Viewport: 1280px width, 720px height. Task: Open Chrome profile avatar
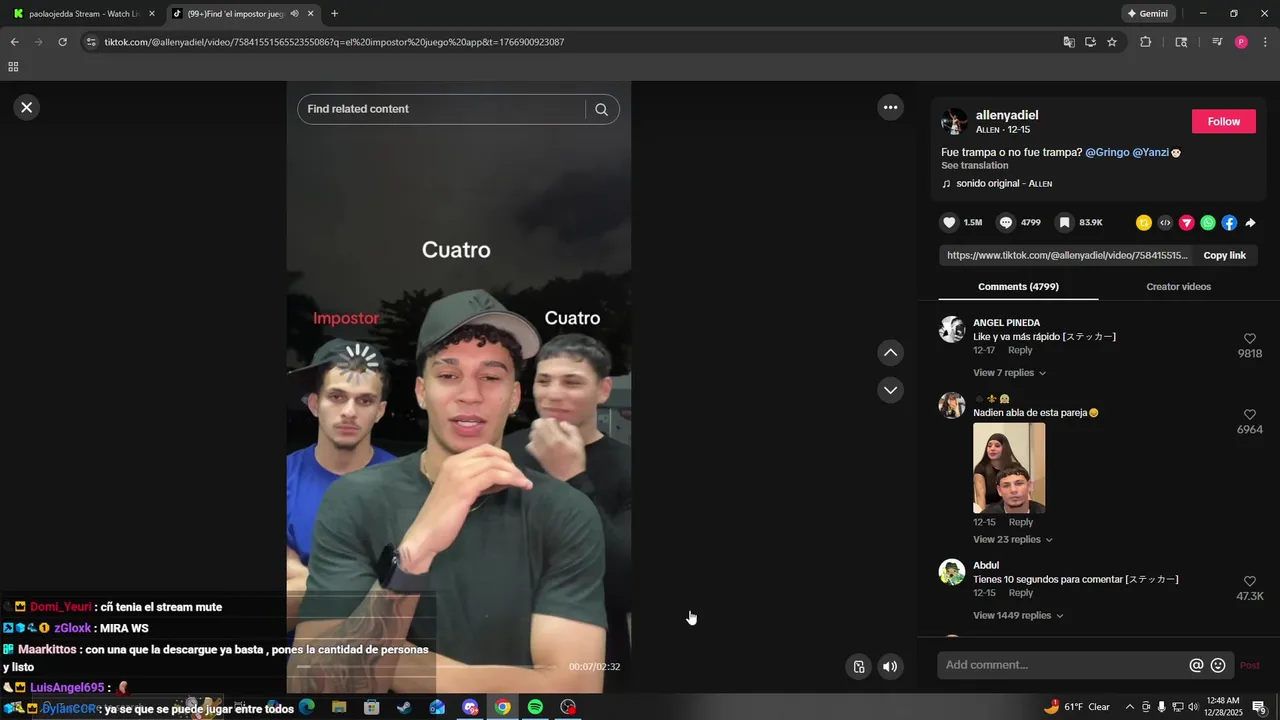coord(1241,42)
